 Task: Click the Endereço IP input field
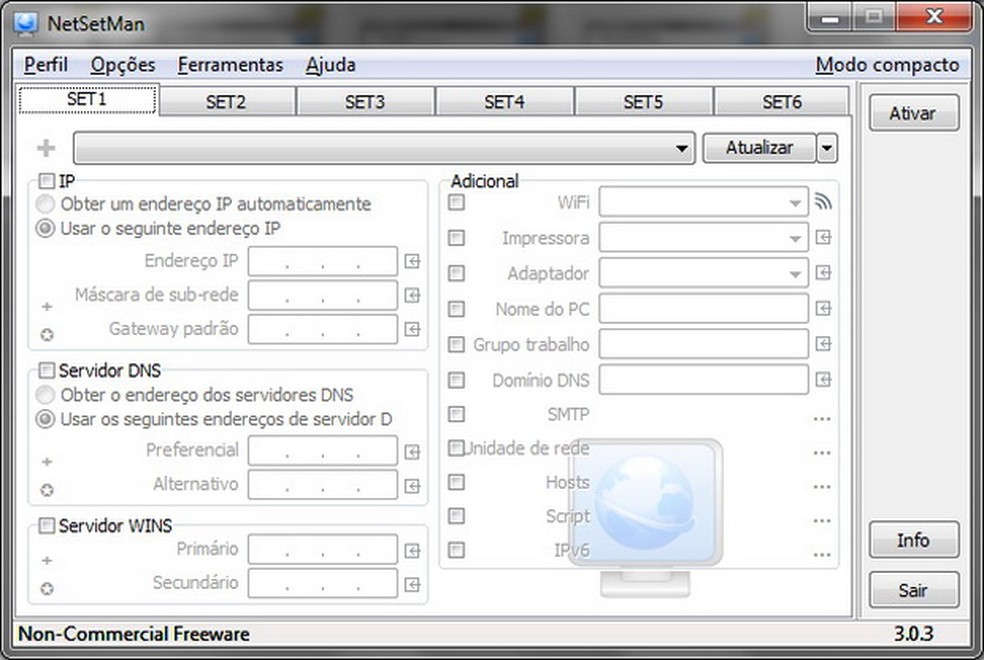point(323,261)
